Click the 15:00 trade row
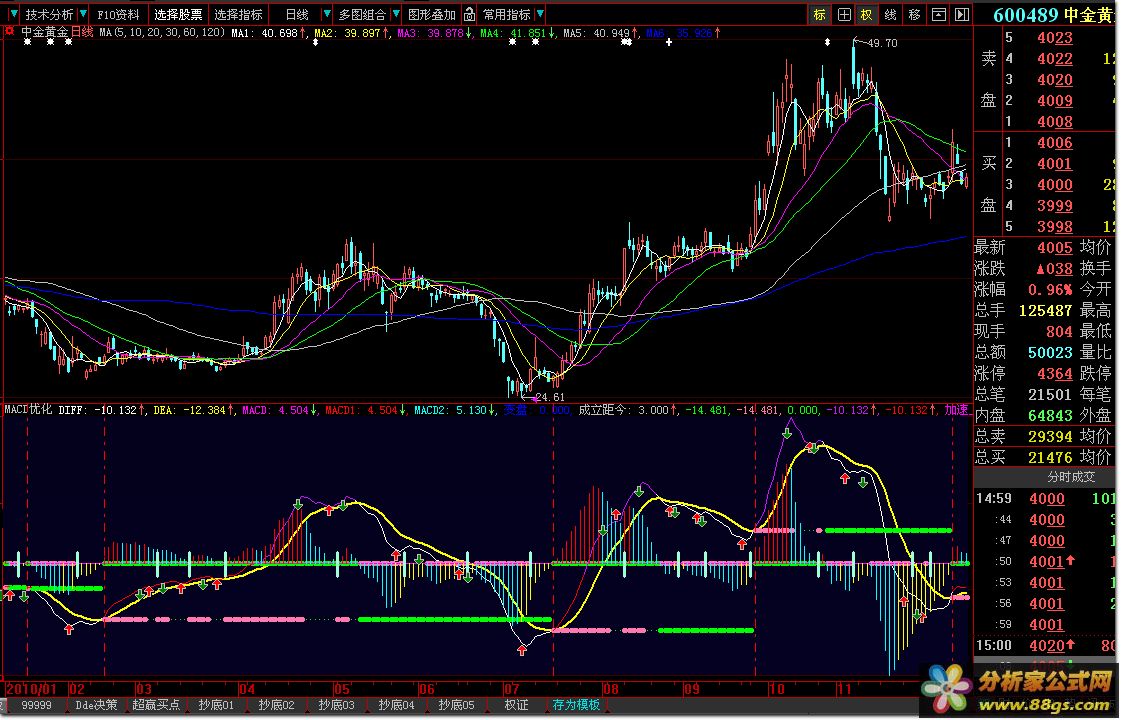This screenshot has height=720, width=1121. click(x=1047, y=646)
